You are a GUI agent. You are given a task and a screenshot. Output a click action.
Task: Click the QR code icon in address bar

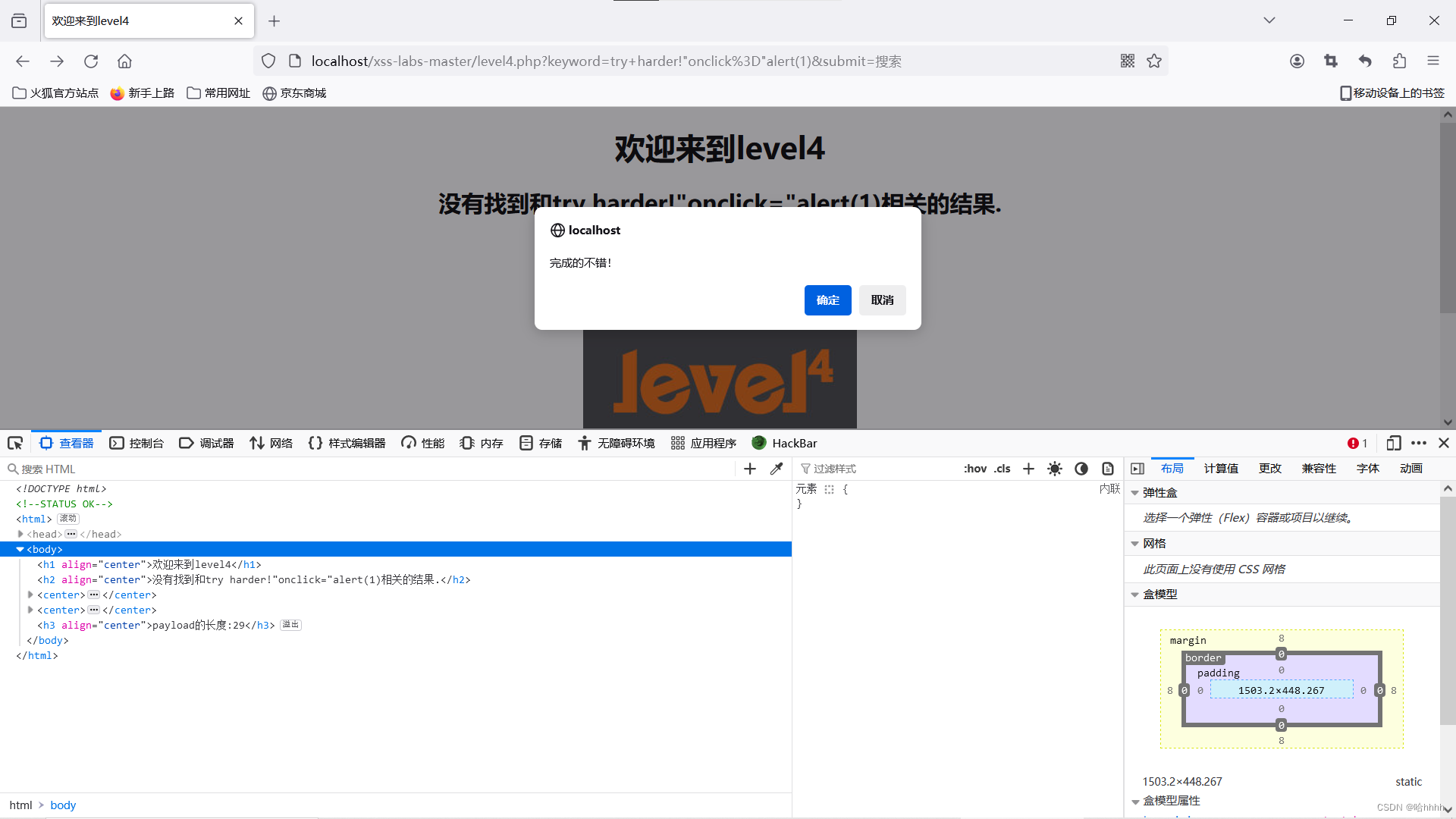[x=1128, y=61]
